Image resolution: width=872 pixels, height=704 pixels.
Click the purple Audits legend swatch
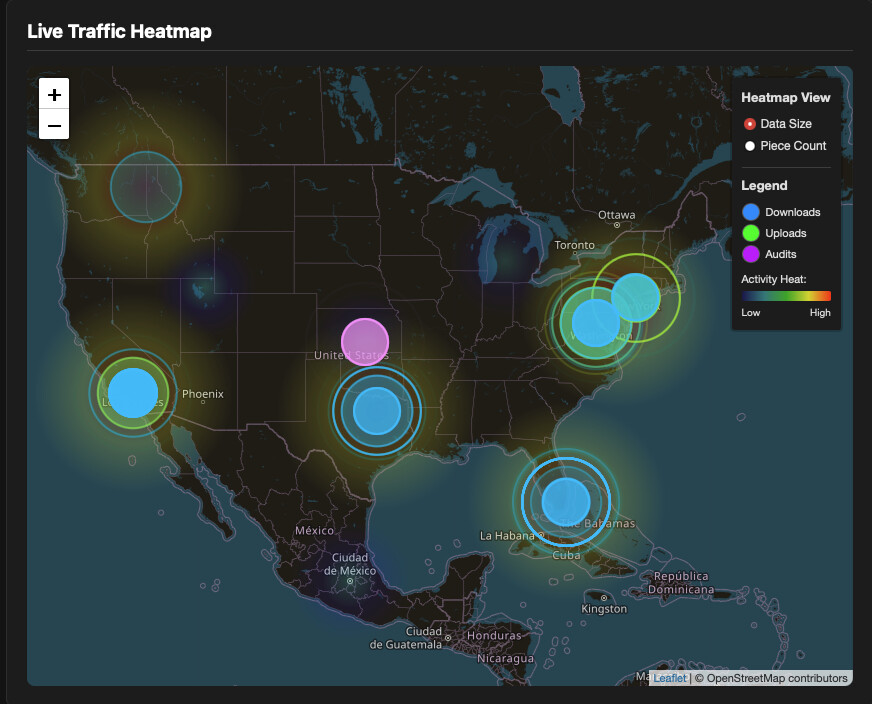point(750,254)
